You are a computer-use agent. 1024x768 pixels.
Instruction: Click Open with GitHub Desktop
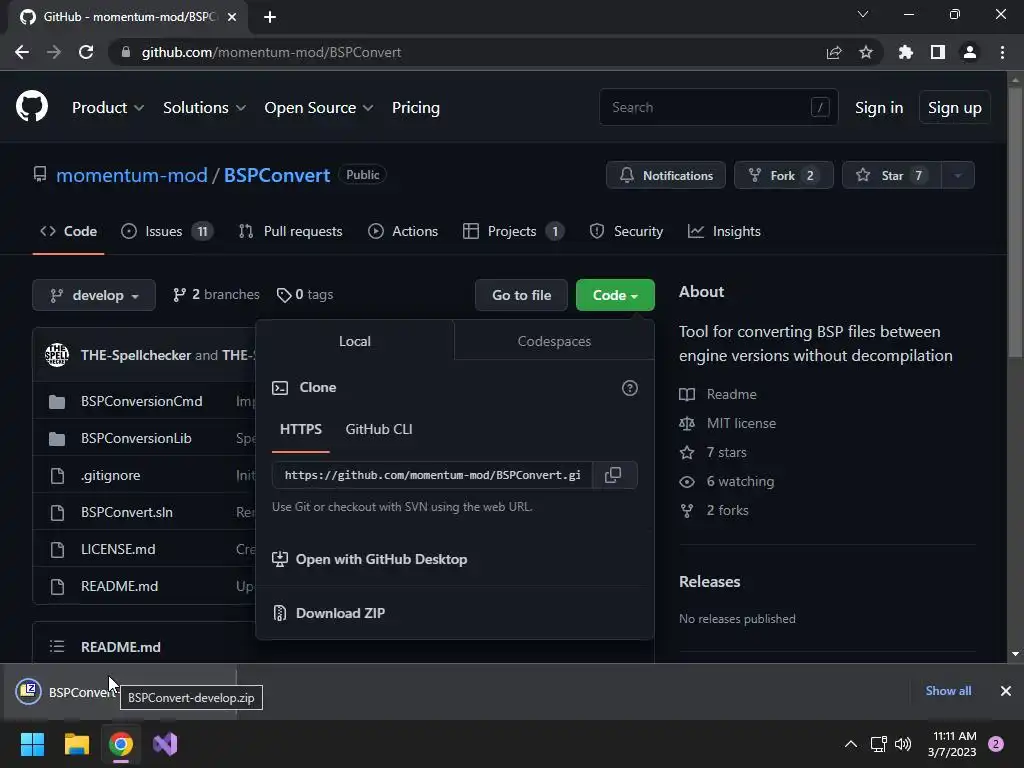(370, 559)
